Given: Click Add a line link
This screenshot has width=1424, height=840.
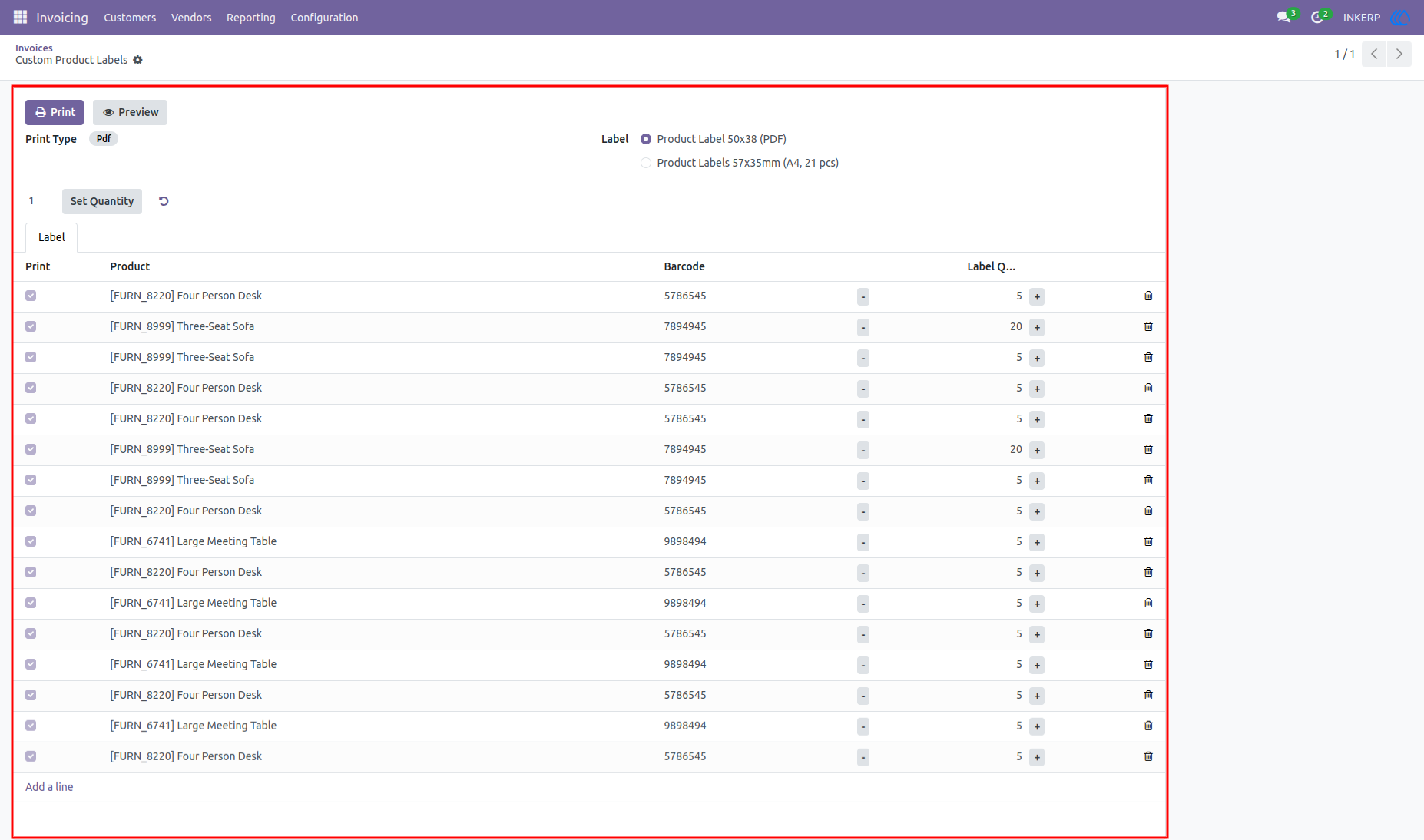Looking at the screenshot, I should (x=49, y=787).
